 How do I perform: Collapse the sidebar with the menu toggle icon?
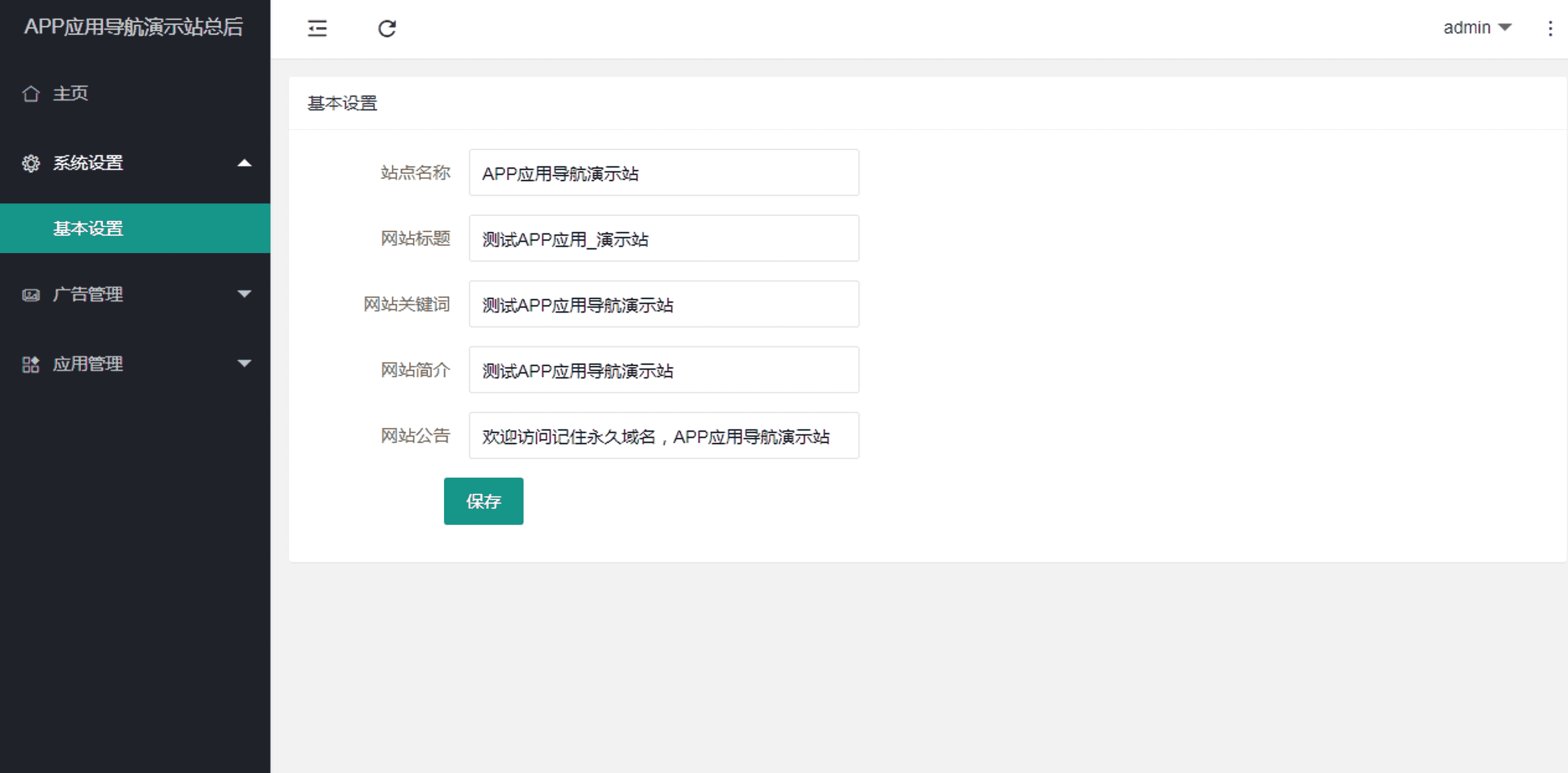point(317,29)
